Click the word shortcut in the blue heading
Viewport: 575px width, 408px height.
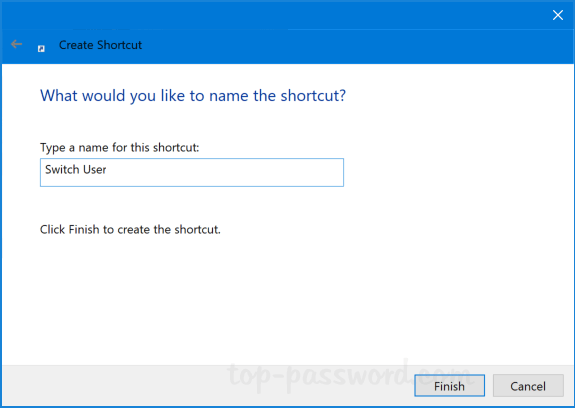(313, 96)
